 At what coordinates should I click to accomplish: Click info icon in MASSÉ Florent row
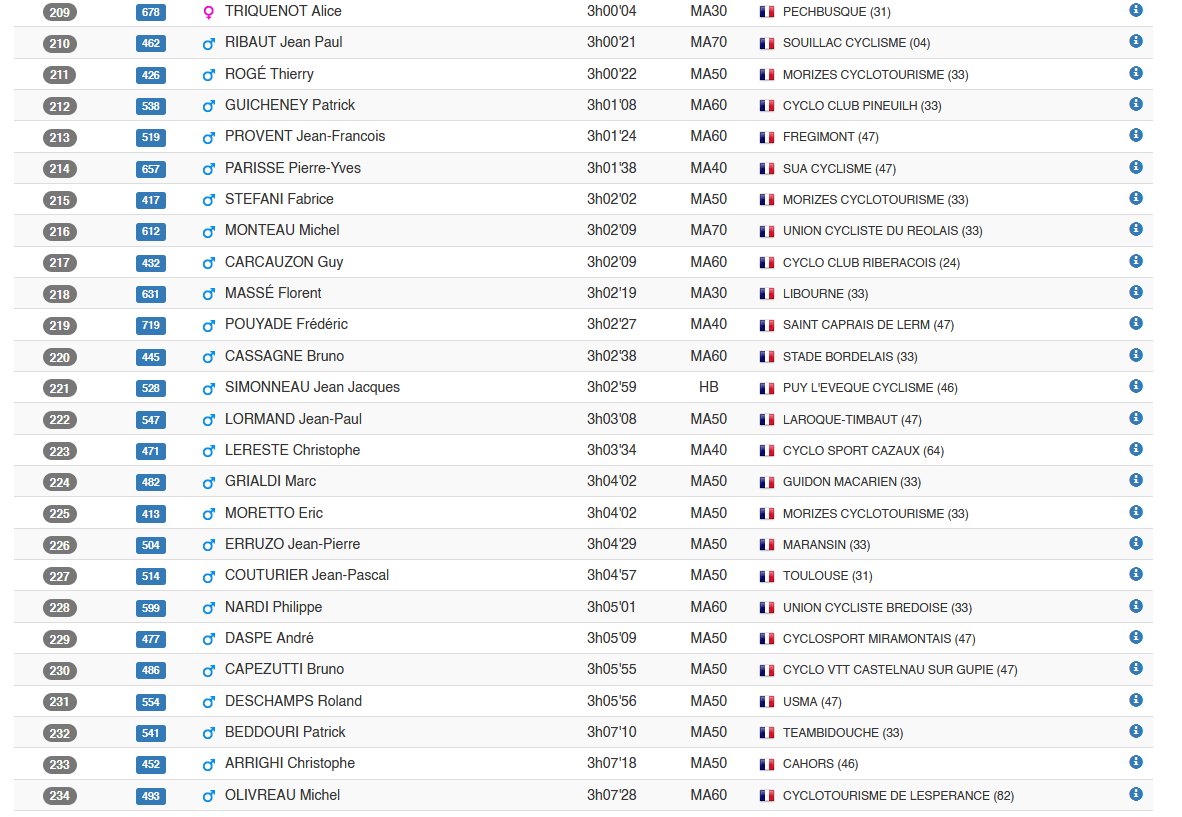tap(1135, 292)
